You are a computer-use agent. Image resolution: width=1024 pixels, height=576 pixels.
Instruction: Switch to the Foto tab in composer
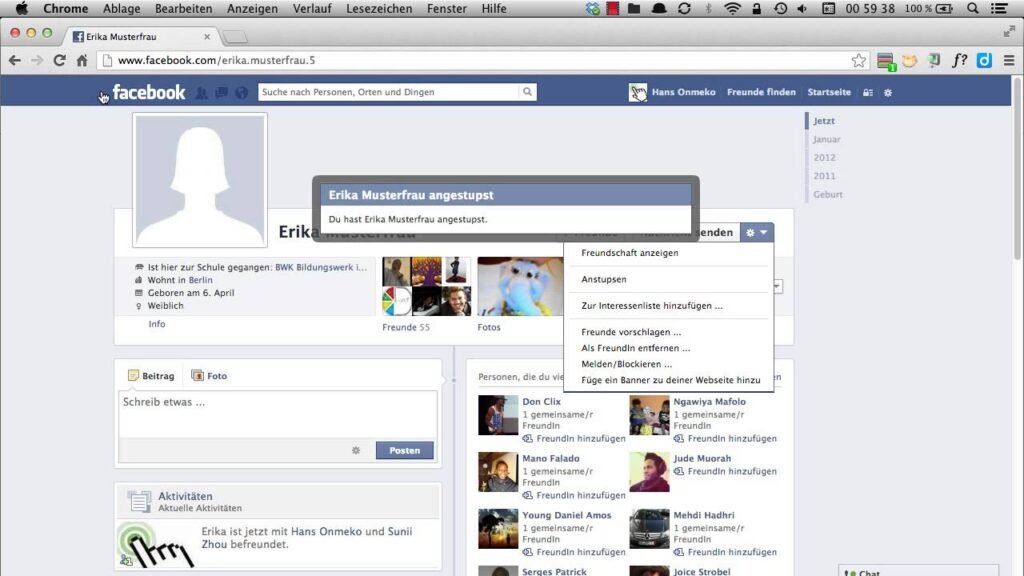click(x=210, y=376)
